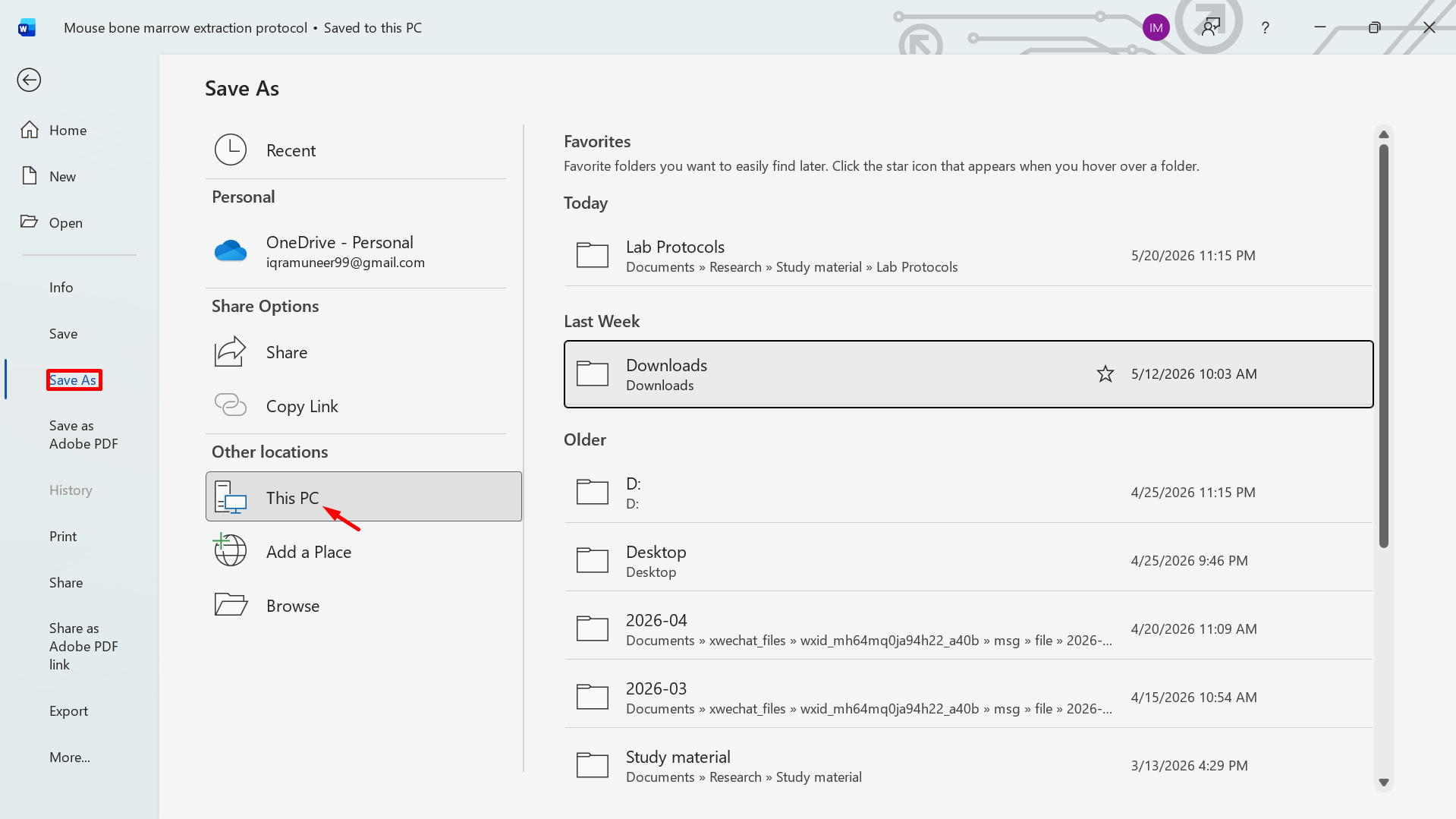Click the Desktop folder icon
The image size is (1456, 819).
tap(593, 560)
